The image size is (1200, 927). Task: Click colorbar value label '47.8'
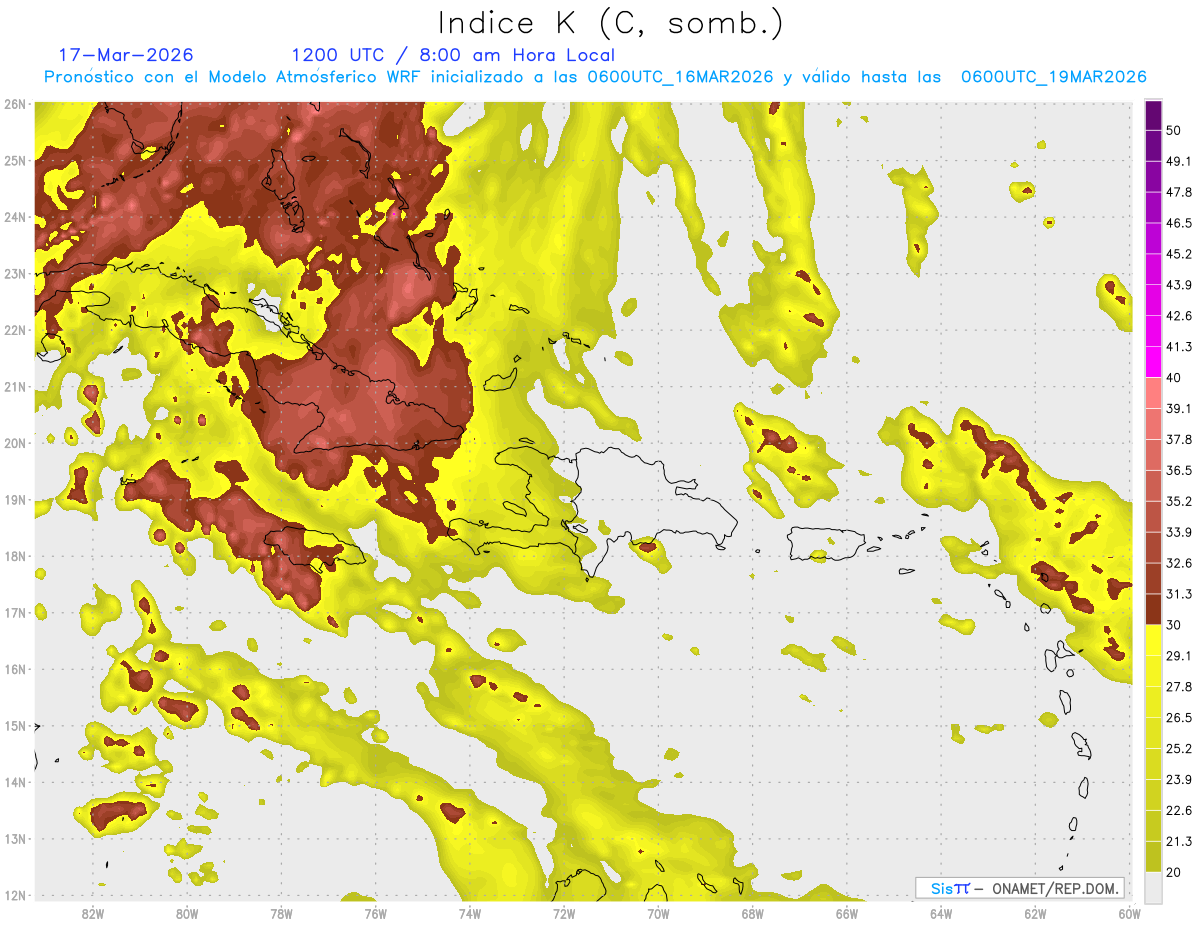(1179, 192)
